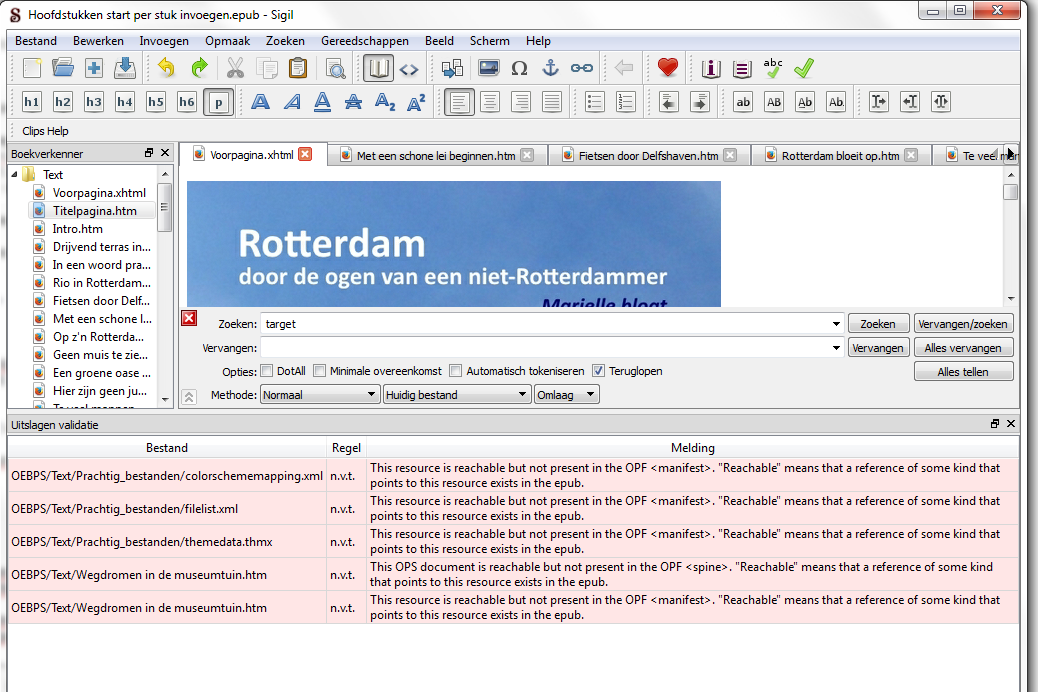Redo with the green arrow
1038x692 pixels.
[x=199, y=68]
